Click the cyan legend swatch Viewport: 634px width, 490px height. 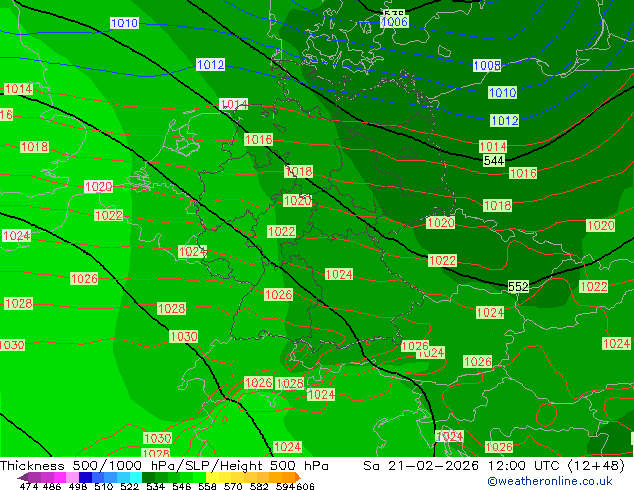136,477
